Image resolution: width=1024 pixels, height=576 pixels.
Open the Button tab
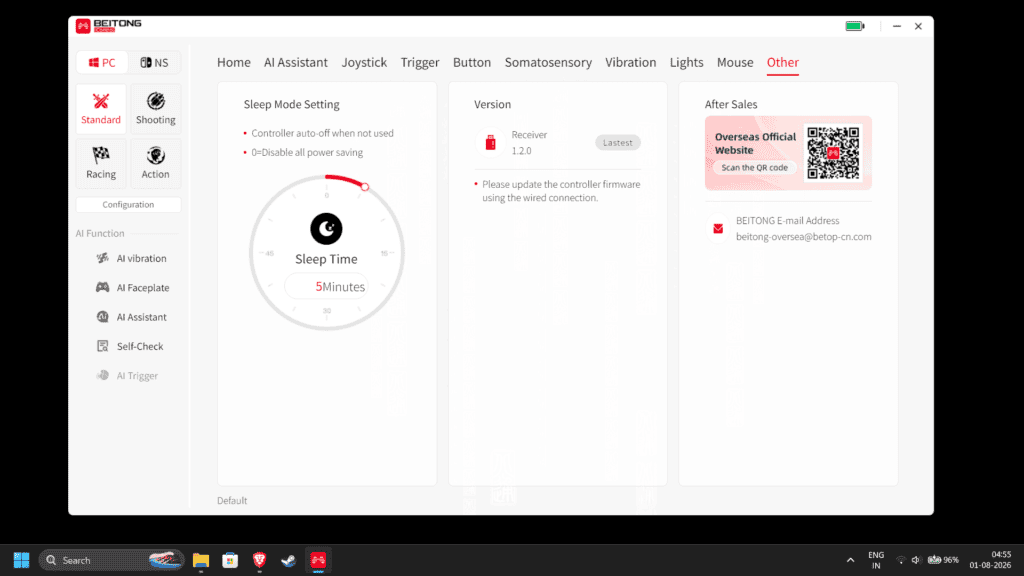pyautogui.click(x=472, y=63)
